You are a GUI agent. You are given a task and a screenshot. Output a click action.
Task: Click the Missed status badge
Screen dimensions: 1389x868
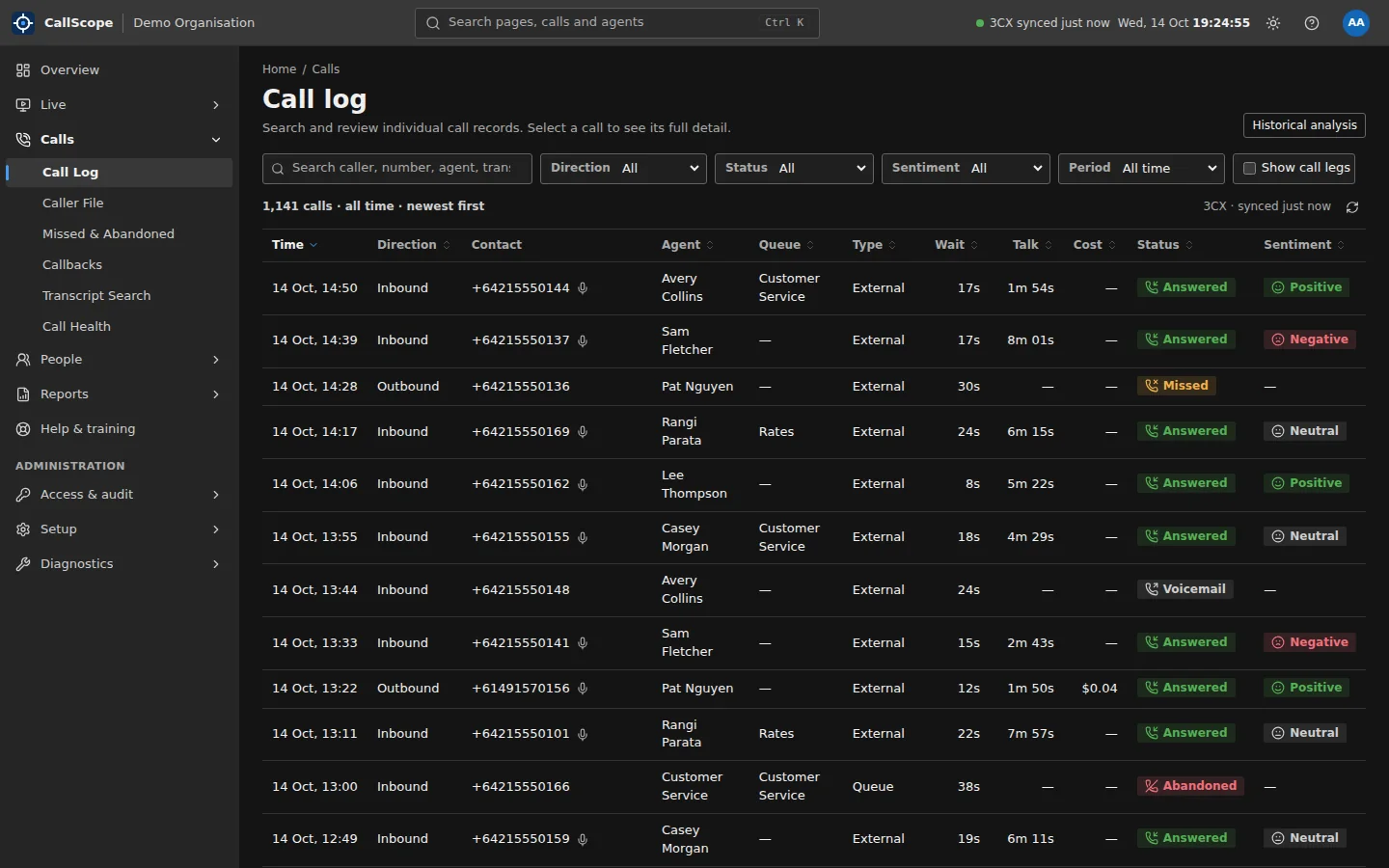[x=1177, y=386]
